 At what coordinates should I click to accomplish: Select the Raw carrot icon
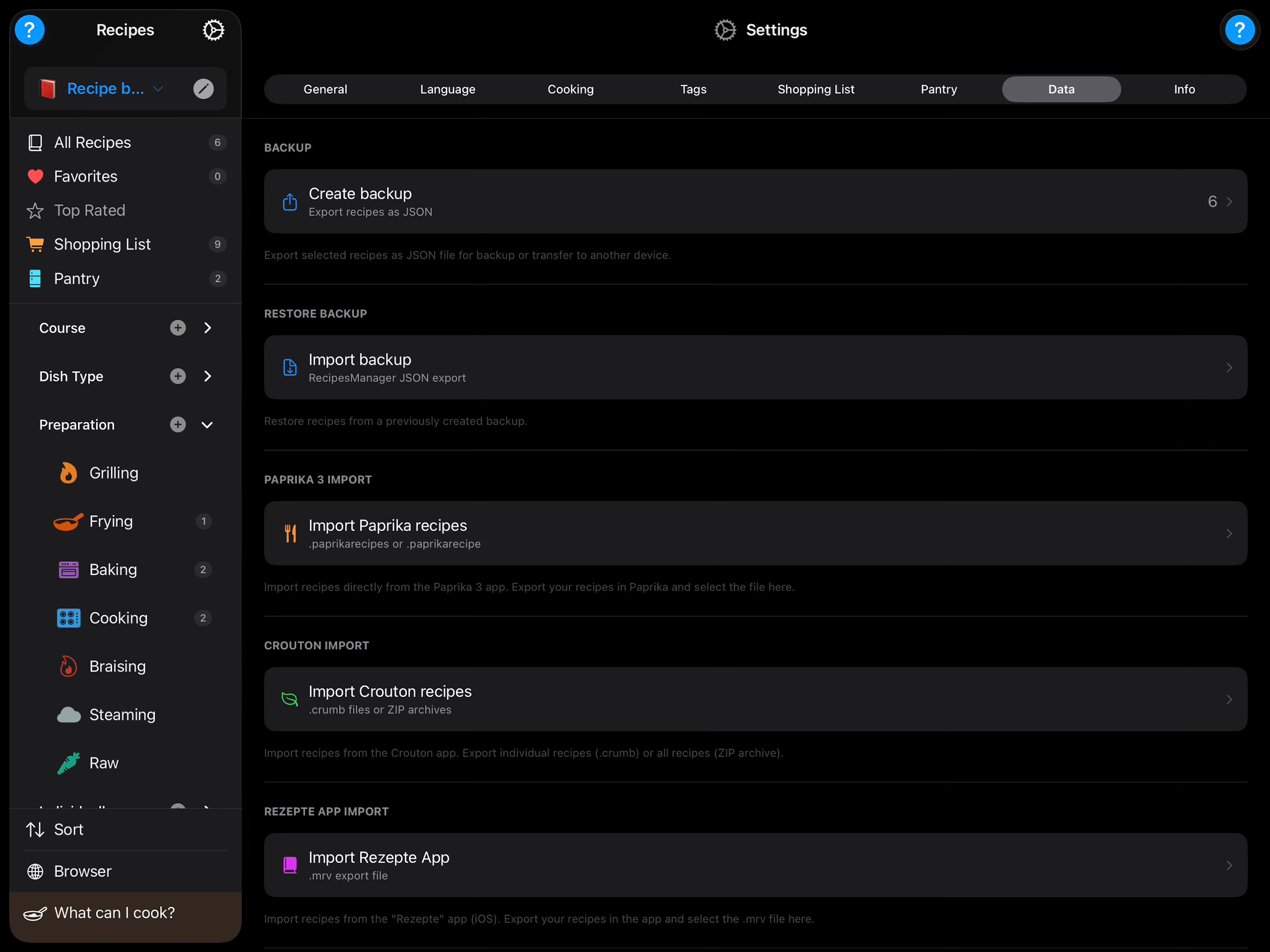(x=68, y=763)
